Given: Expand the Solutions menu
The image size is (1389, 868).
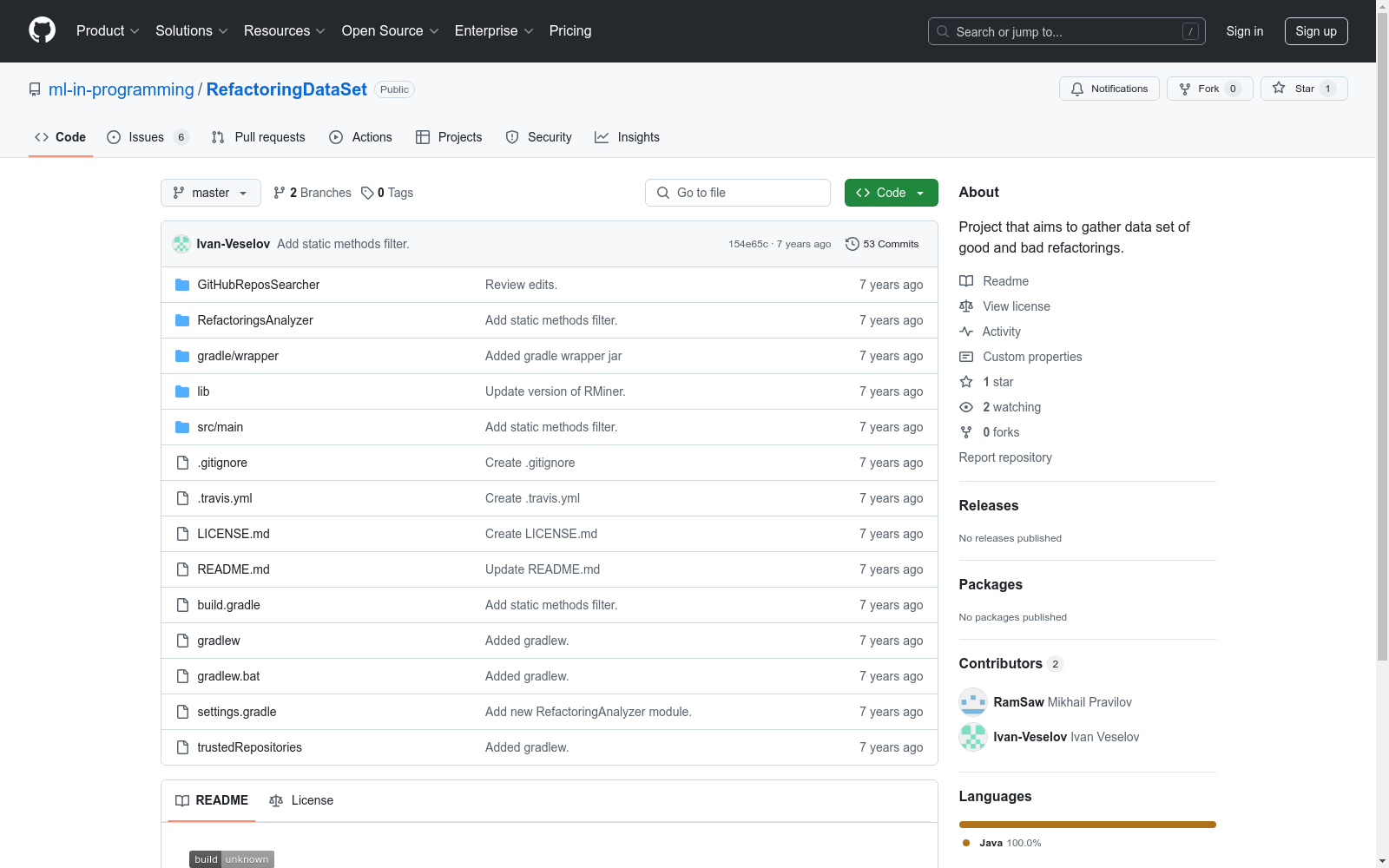Looking at the screenshot, I should coord(192,30).
